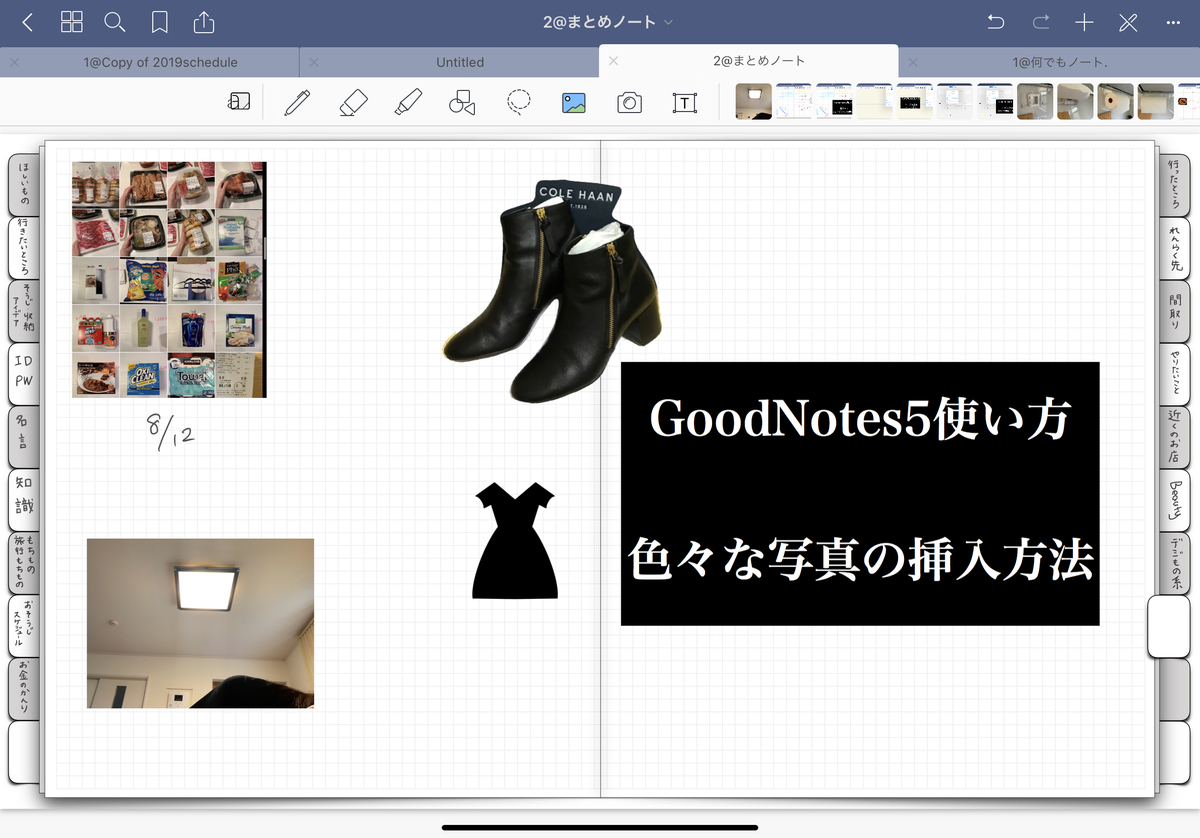1200x838 pixels.
Task: Select the Shapes tool
Action: (x=462, y=102)
